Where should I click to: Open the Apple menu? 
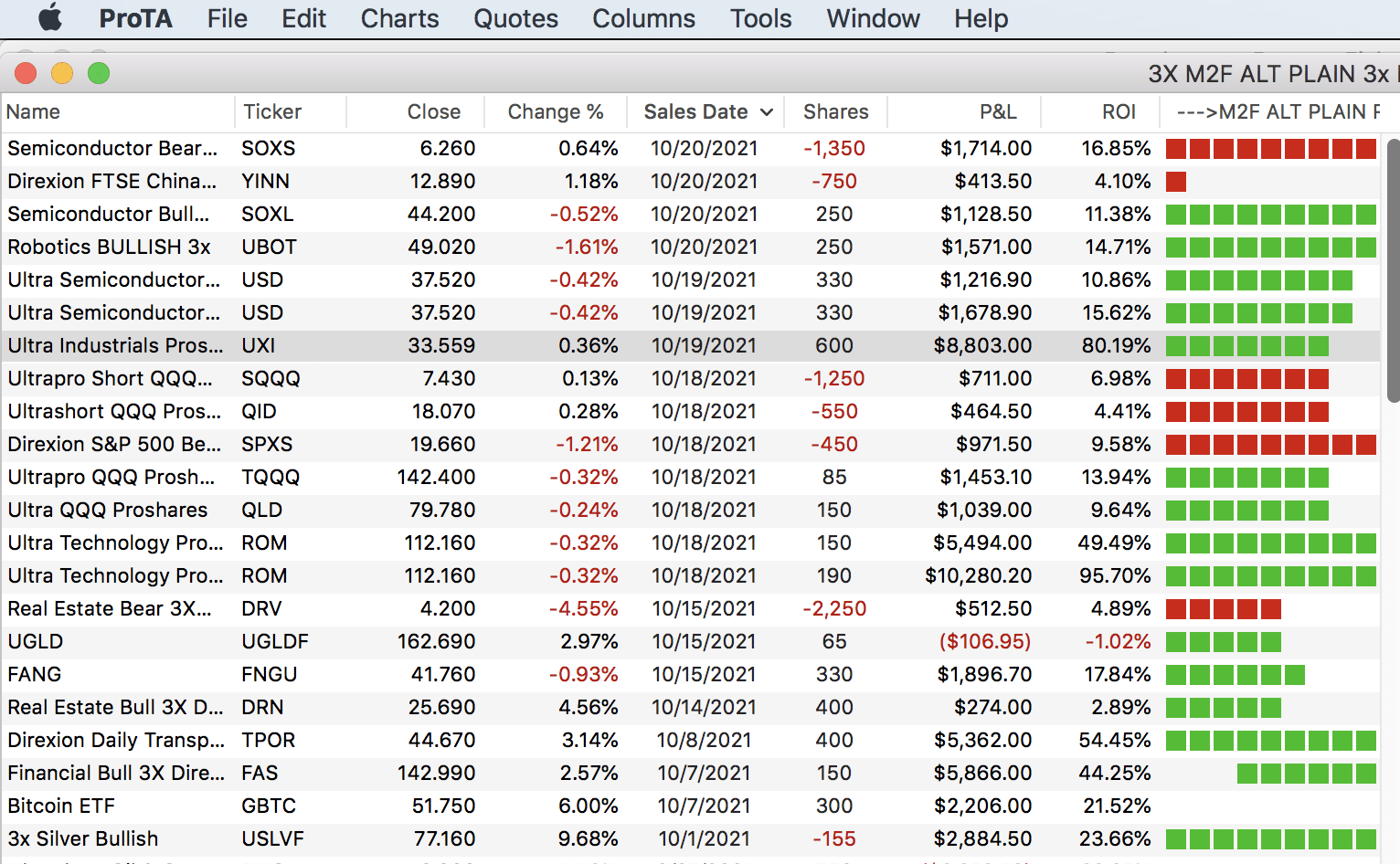pyautogui.click(x=50, y=18)
